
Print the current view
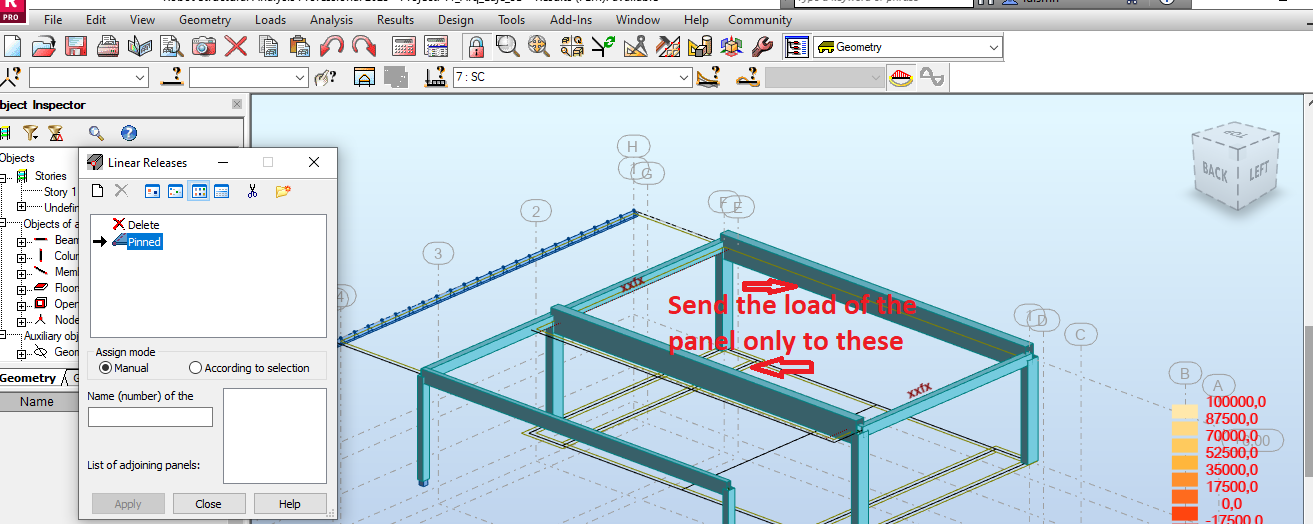pos(108,46)
